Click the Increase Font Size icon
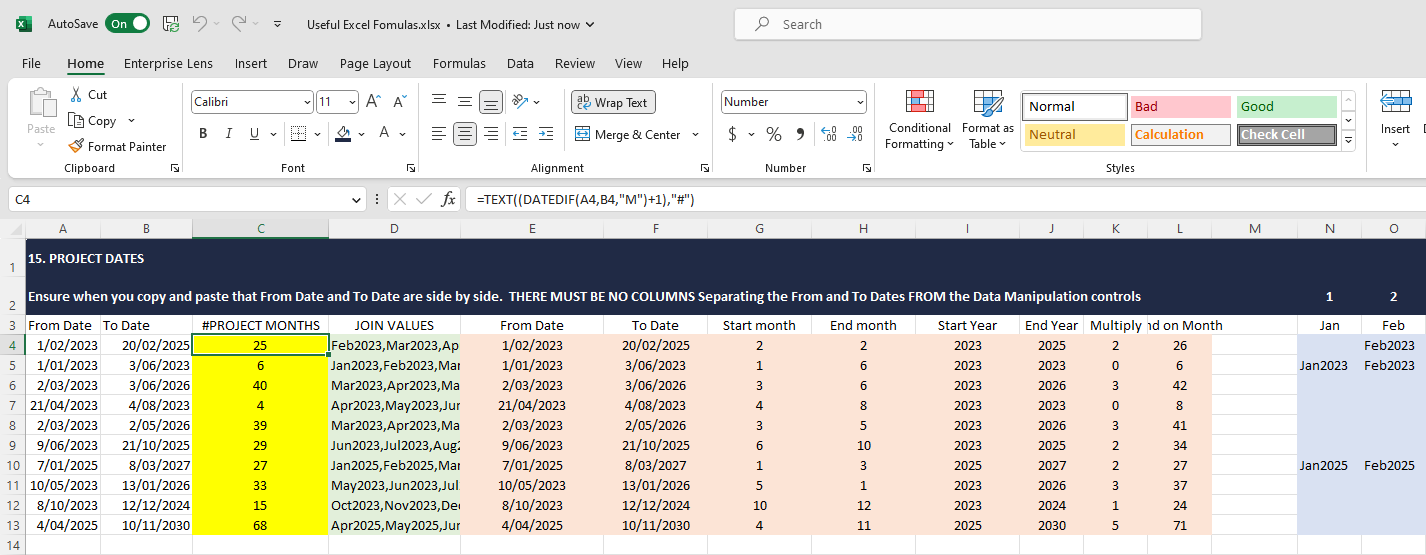 click(373, 102)
